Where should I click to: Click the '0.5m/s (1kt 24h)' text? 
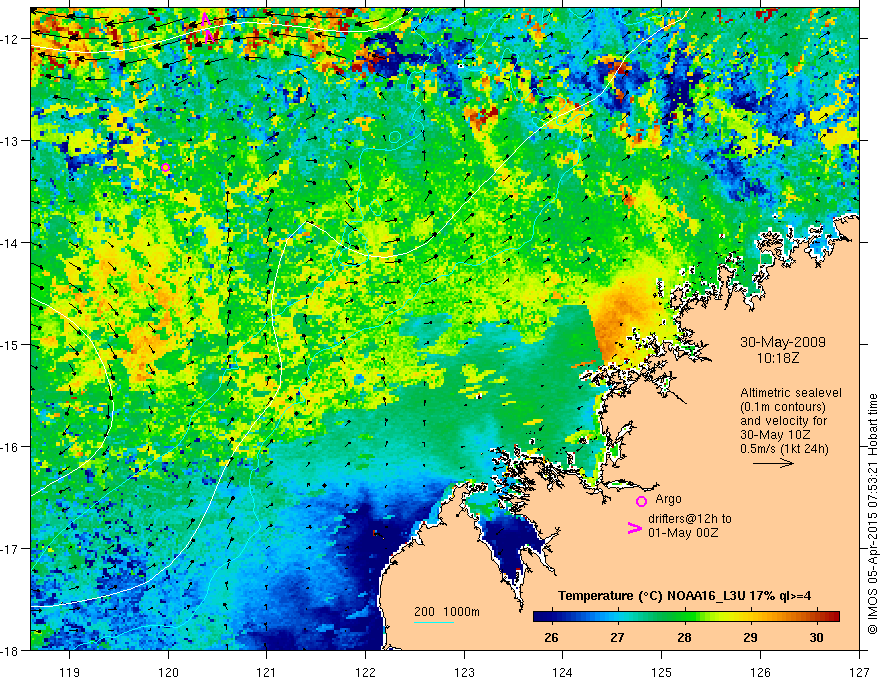coord(784,449)
